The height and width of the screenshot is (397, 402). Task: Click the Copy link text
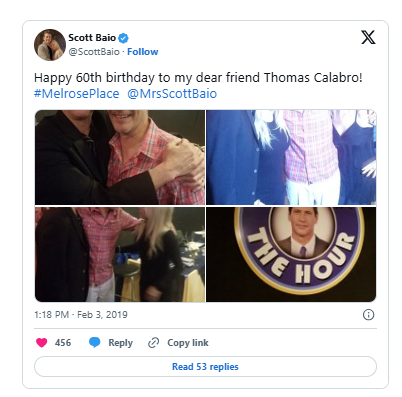coord(188,343)
